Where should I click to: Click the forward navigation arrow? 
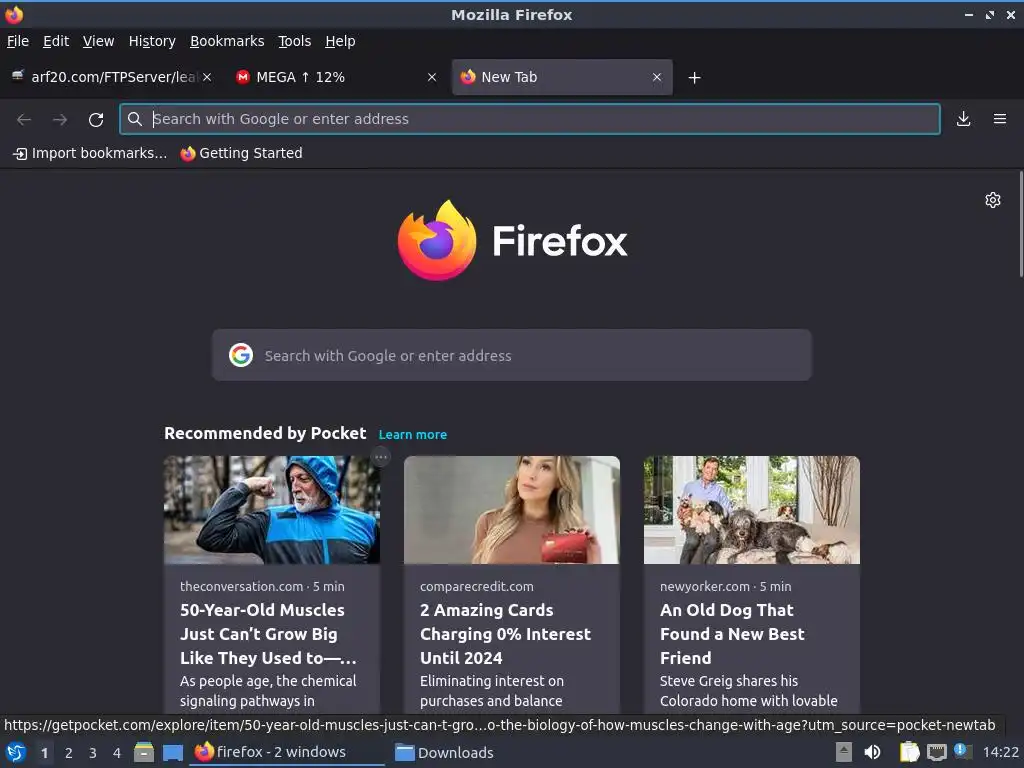tap(60, 119)
